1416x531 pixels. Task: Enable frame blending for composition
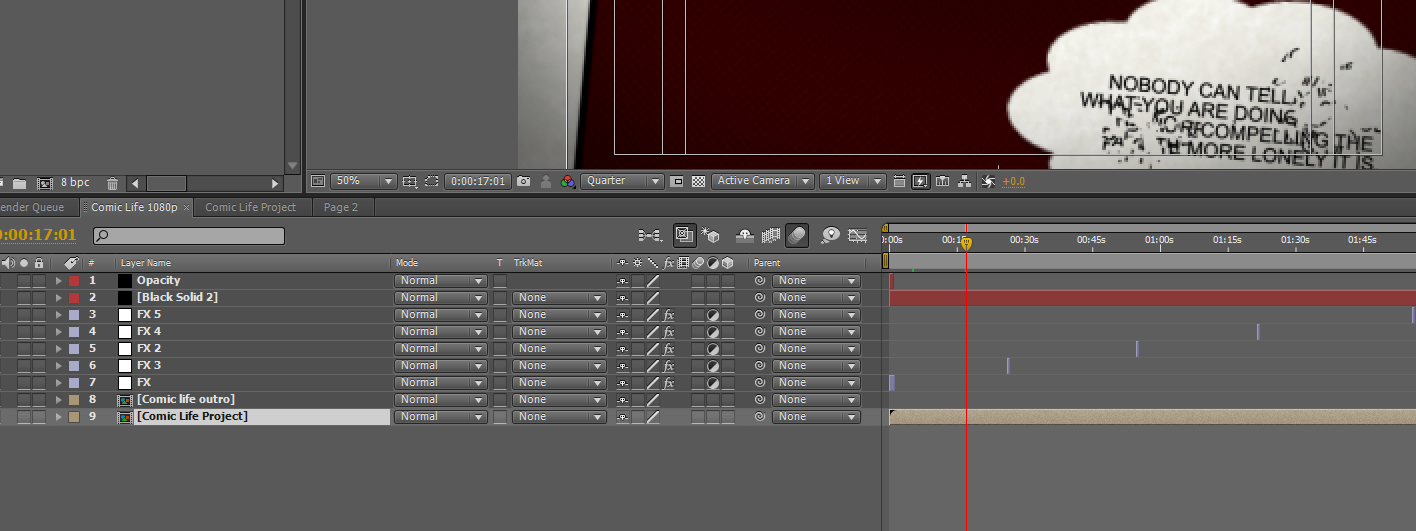770,235
